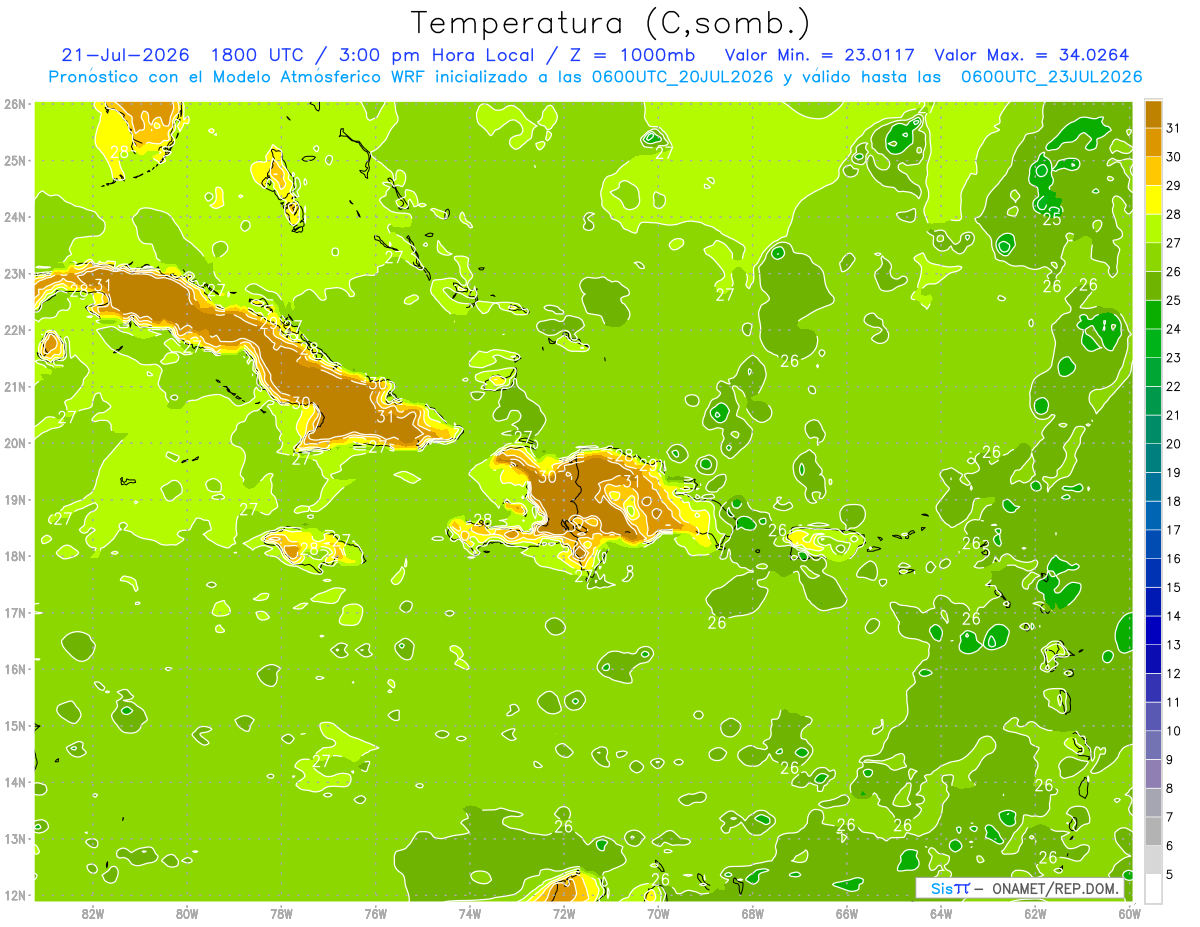The width and height of the screenshot is (1200, 927).
Task: Click the title "Temperatura (C,somb.)"
Action: tap(611, 22)
